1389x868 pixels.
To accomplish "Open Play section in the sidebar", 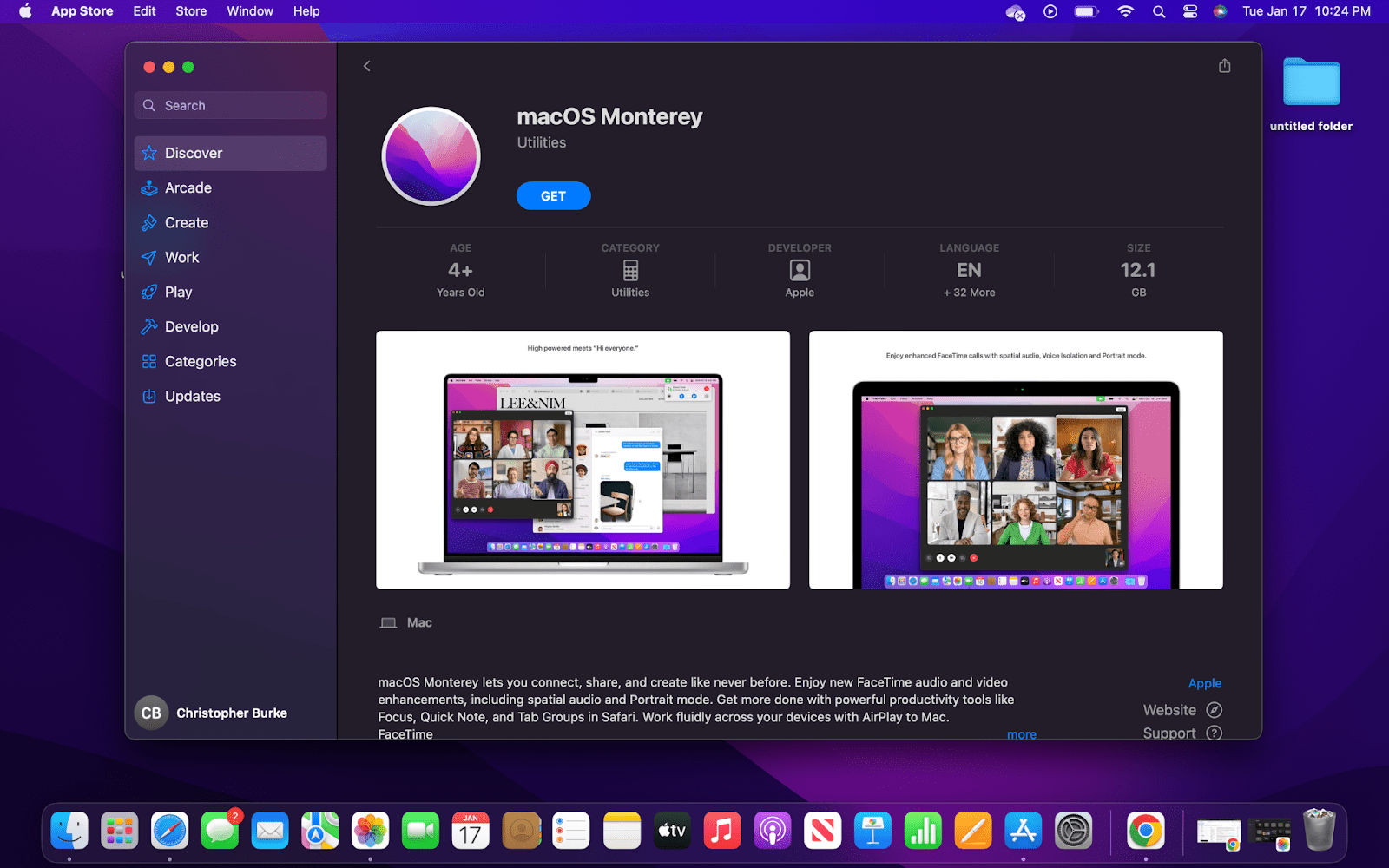I will pyautogui.click(x=231, y=292).
